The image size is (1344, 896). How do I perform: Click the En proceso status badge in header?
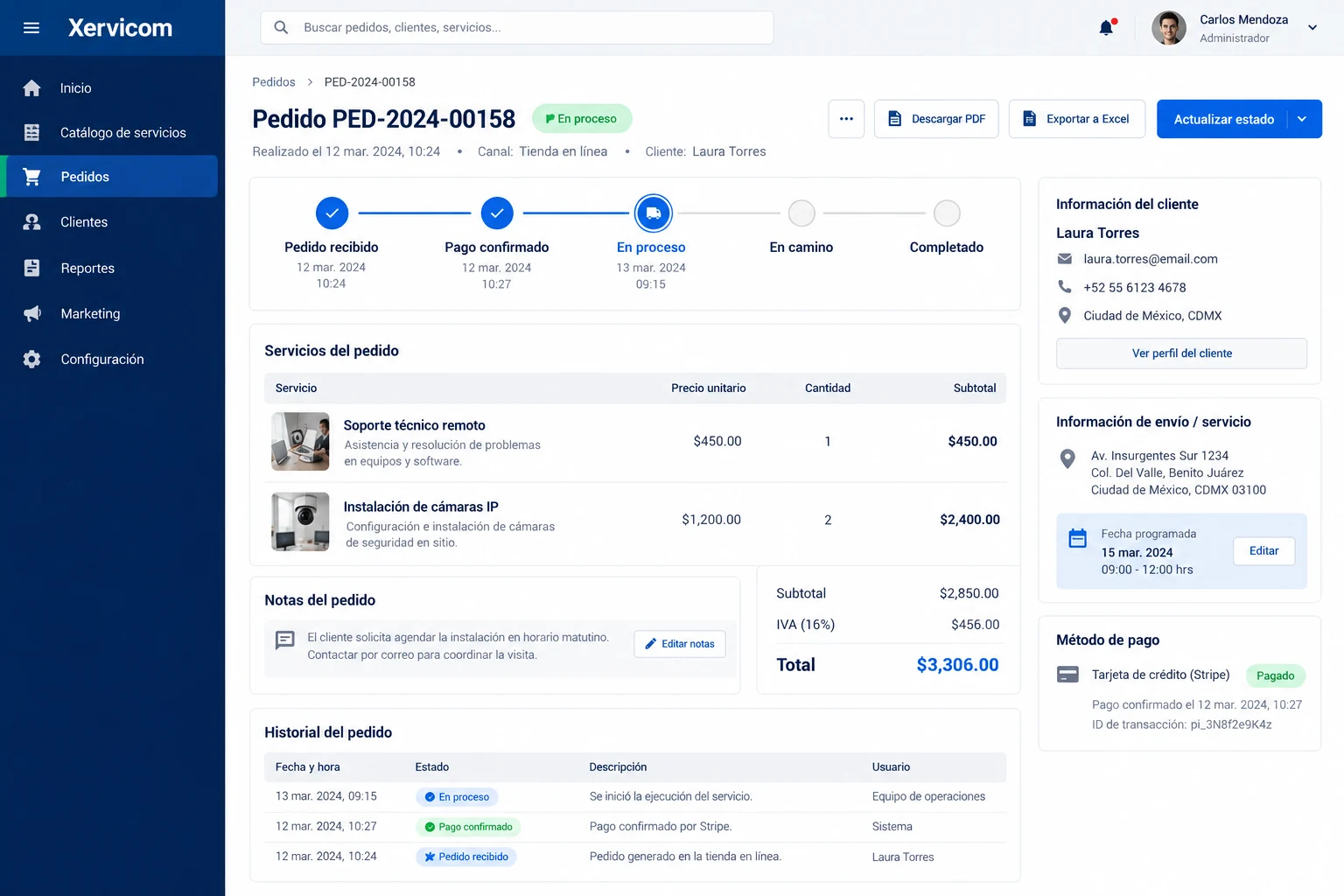582,119
